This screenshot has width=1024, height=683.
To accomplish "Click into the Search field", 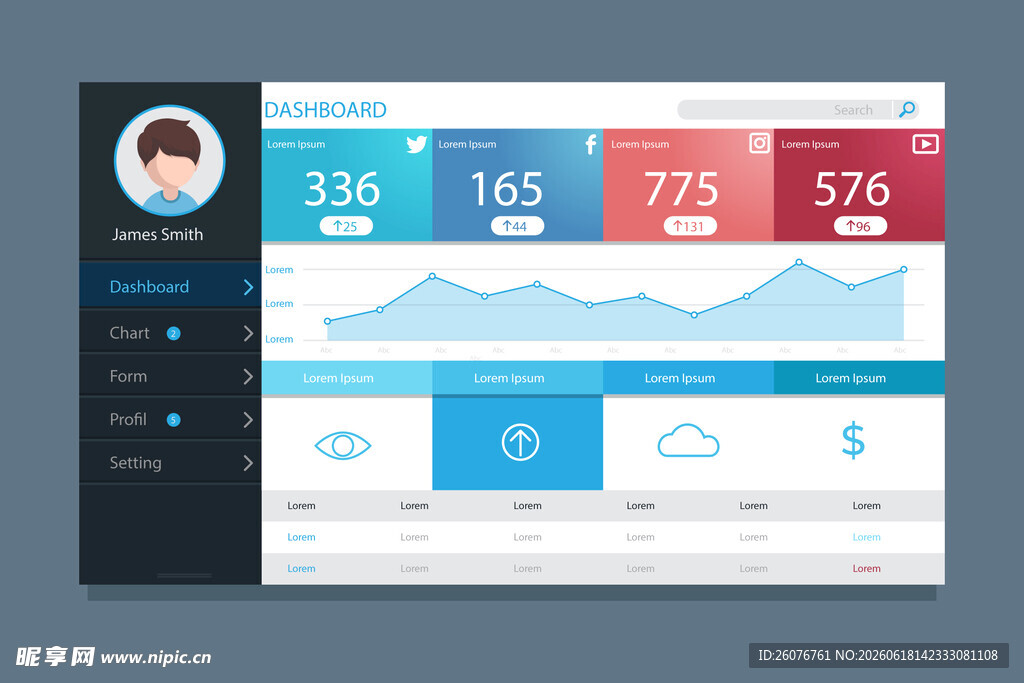I will 784,110.
